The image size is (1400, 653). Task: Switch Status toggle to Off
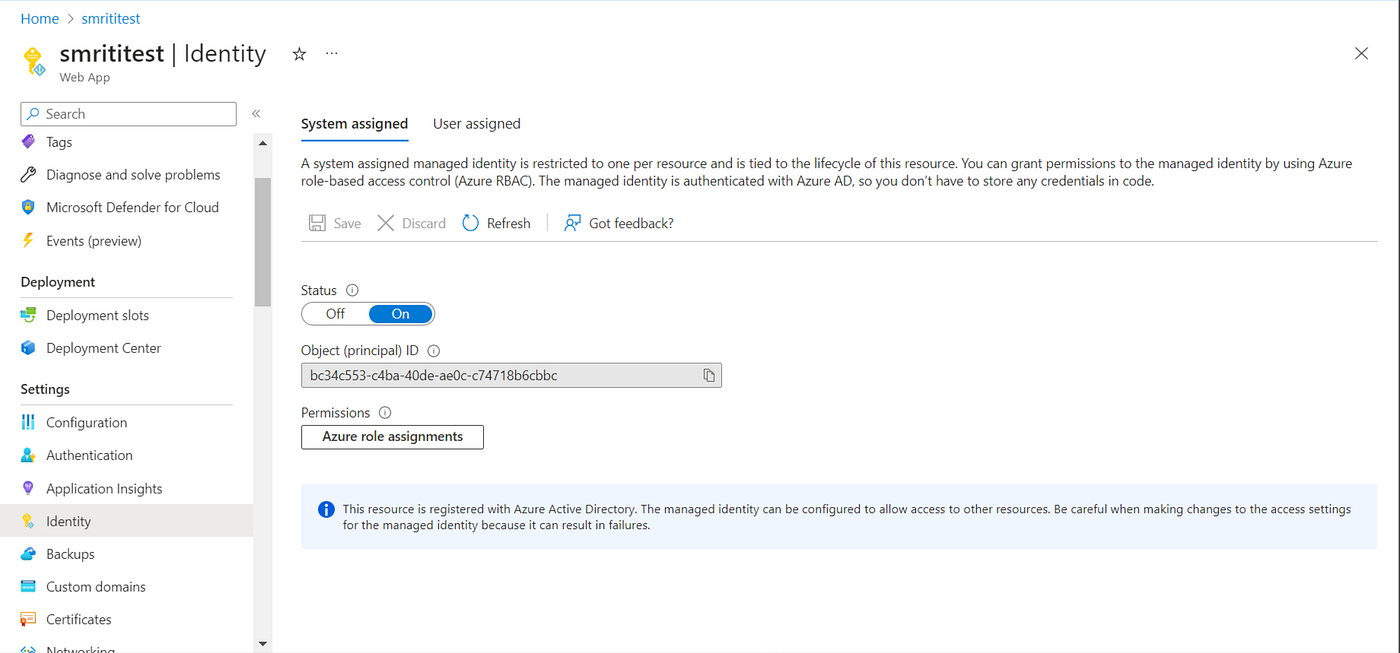pos(335,314)
